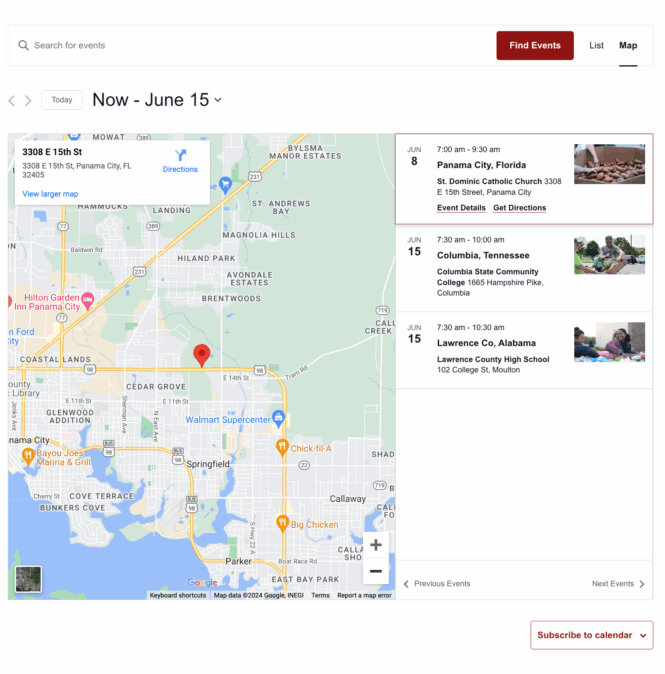Image resolution: width=665 pixels, height=674 pixels.
Task: Go to previous date range arrow
Action: [12, 101]
